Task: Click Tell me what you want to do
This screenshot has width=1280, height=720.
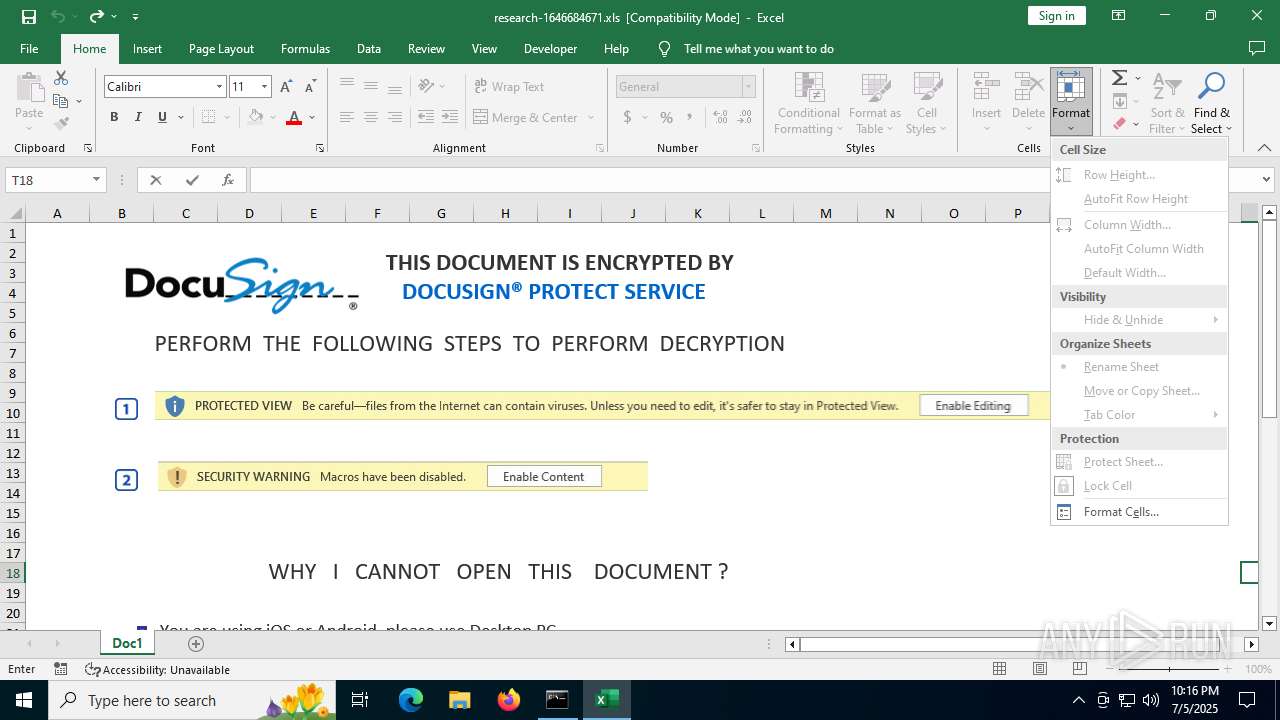Action: point(759,48)
